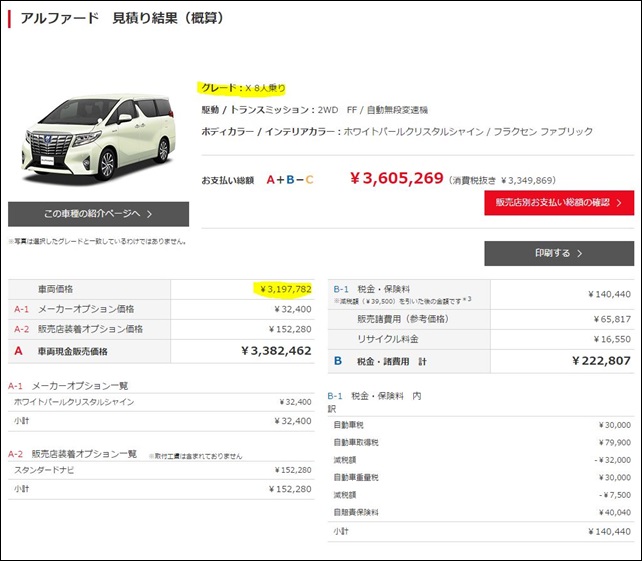This screenshot has width=642, height=561.
Task: Click the A-2 販売店装着オプション価格 row label
Action: click(x=79, y=329)
